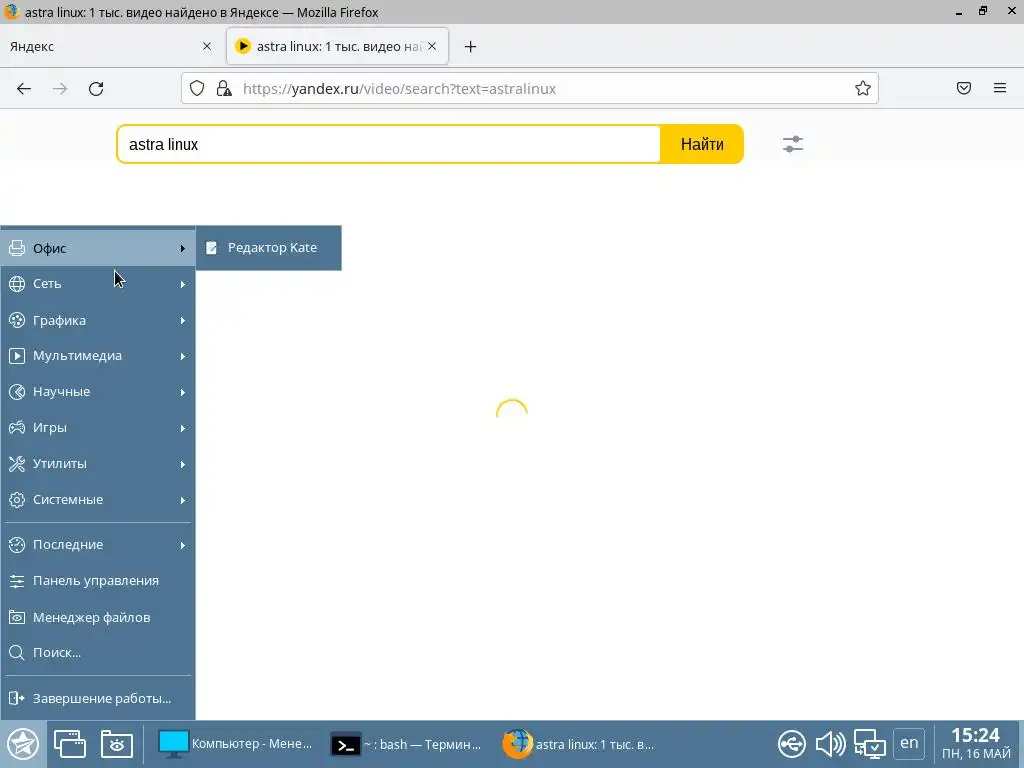This screenshot has width=1024, height=768.
Task: Switch to bash Терминал taskbar window
Action: (406, 744)
